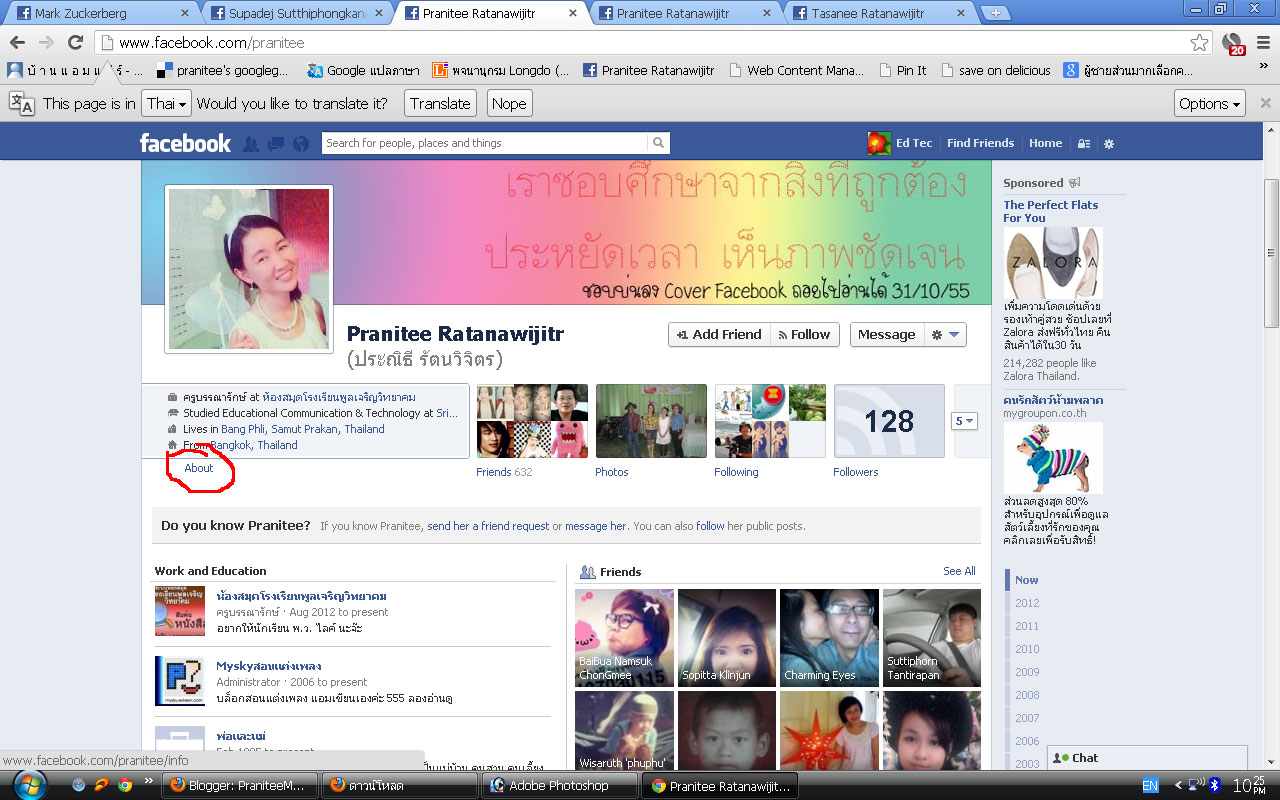Screen dimensions: 1280x800
Task: Click Chrome quick launch icon
Action: pos(125,785)
